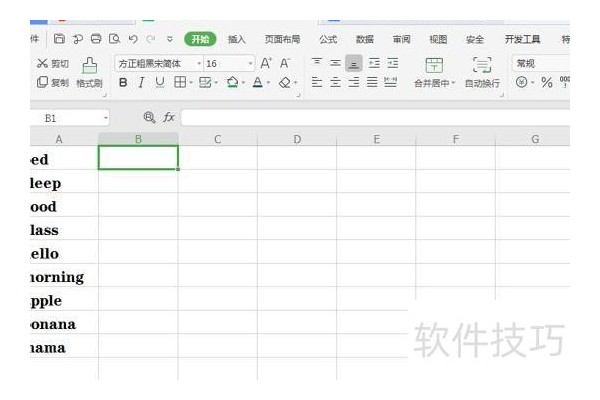Click the Print icon in quick access toolbar
This screenshot has height=400, width=600.
[x=96, y=39]
